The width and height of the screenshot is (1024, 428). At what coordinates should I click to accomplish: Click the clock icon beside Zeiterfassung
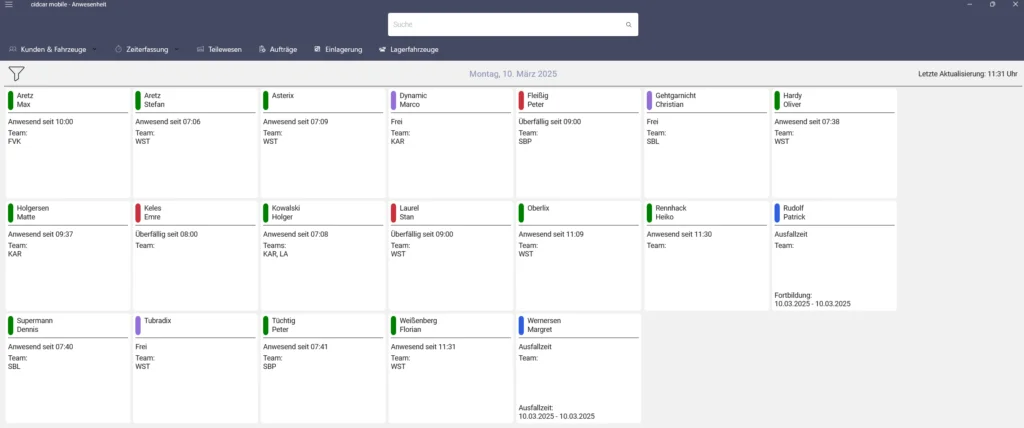[119, 49]
